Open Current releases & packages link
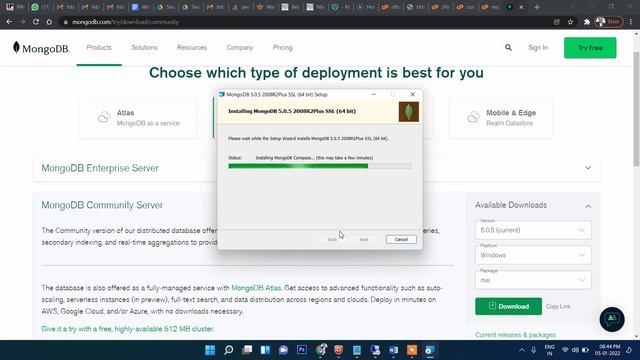 pyautogui.click(x=515, y=335)
